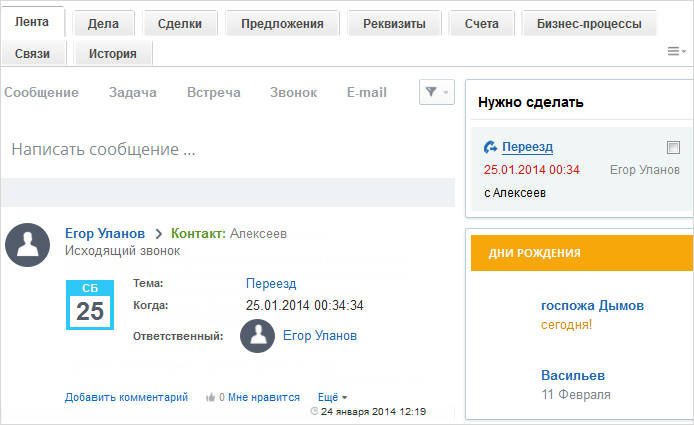
Task: Click the outgoing call icon next to Переезд
Action: click(490, 147)
